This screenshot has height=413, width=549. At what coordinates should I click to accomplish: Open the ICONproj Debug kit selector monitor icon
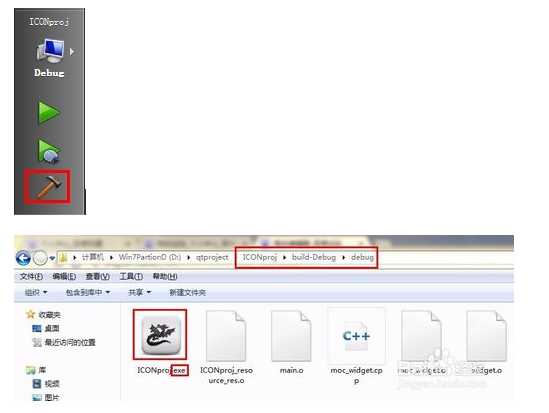pyautogui.click(x=51, y=51)
